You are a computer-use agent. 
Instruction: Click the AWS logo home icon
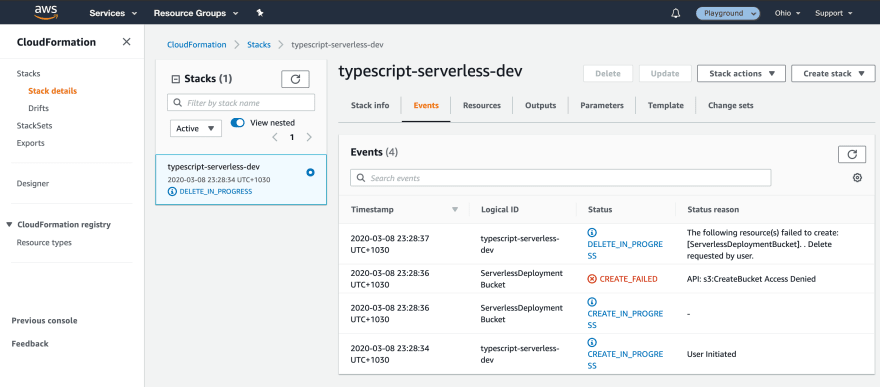46,12
